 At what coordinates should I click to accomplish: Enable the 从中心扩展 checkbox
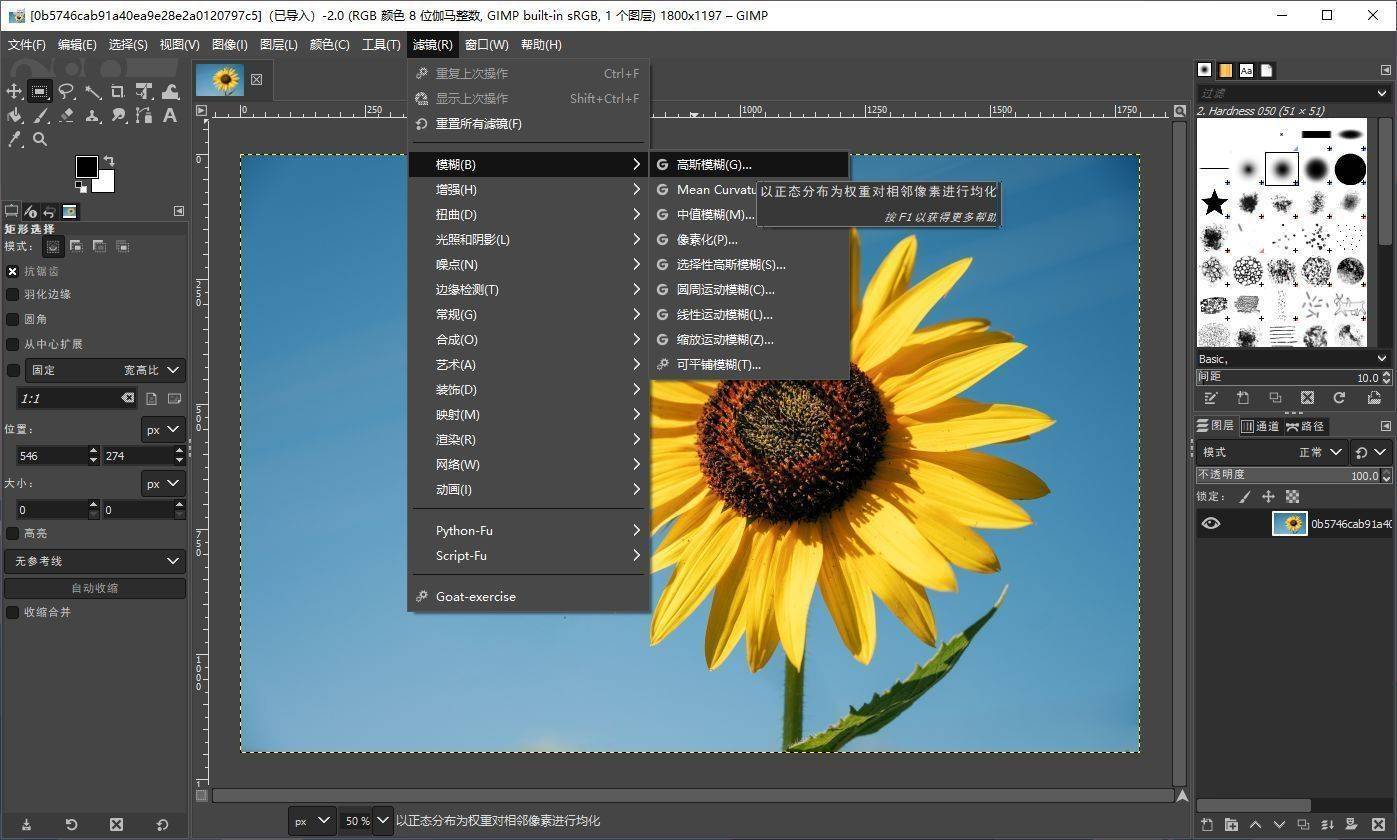click(x=13, y=344)
